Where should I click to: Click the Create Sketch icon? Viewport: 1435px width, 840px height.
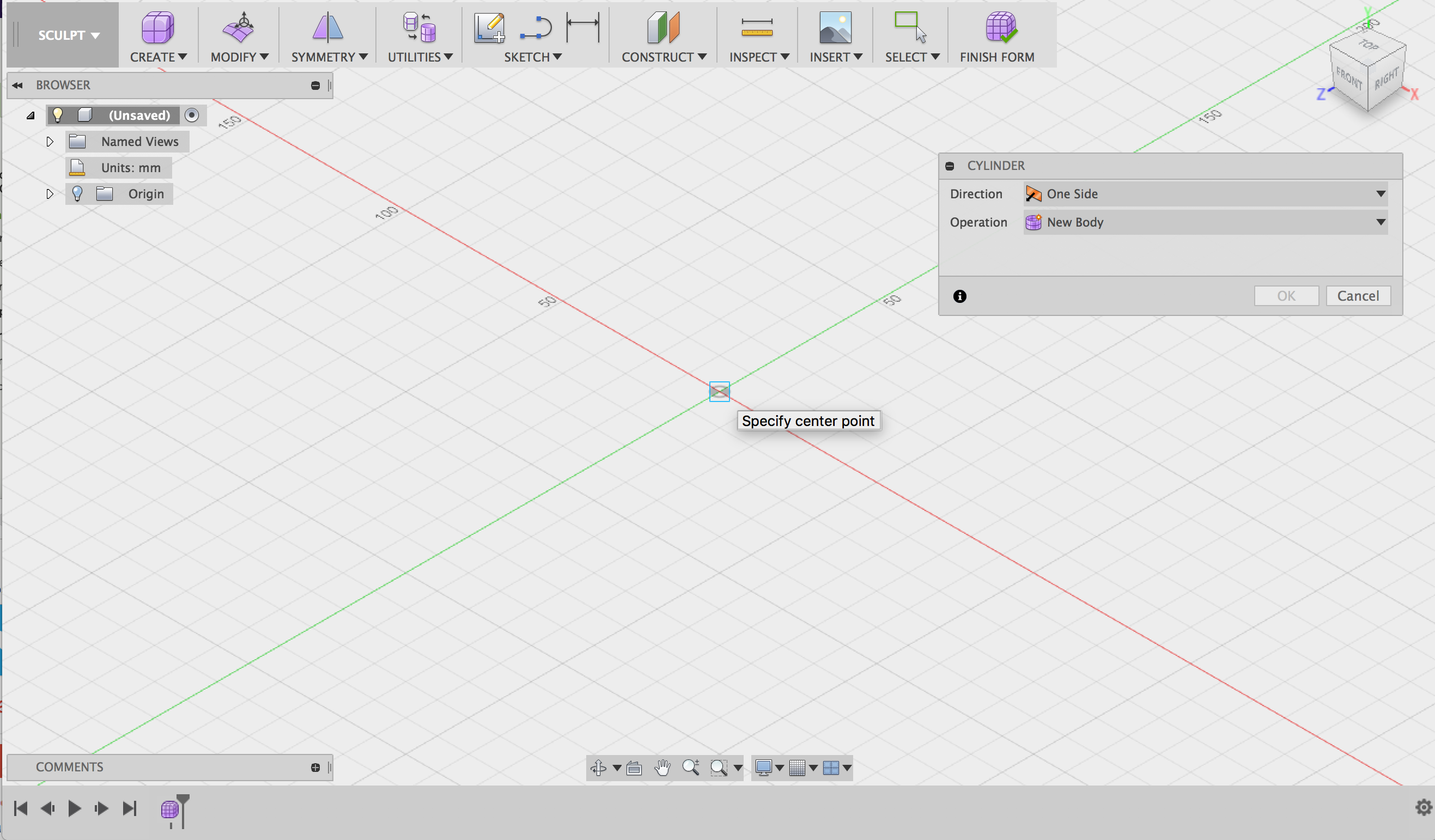(x=490, y=27)
